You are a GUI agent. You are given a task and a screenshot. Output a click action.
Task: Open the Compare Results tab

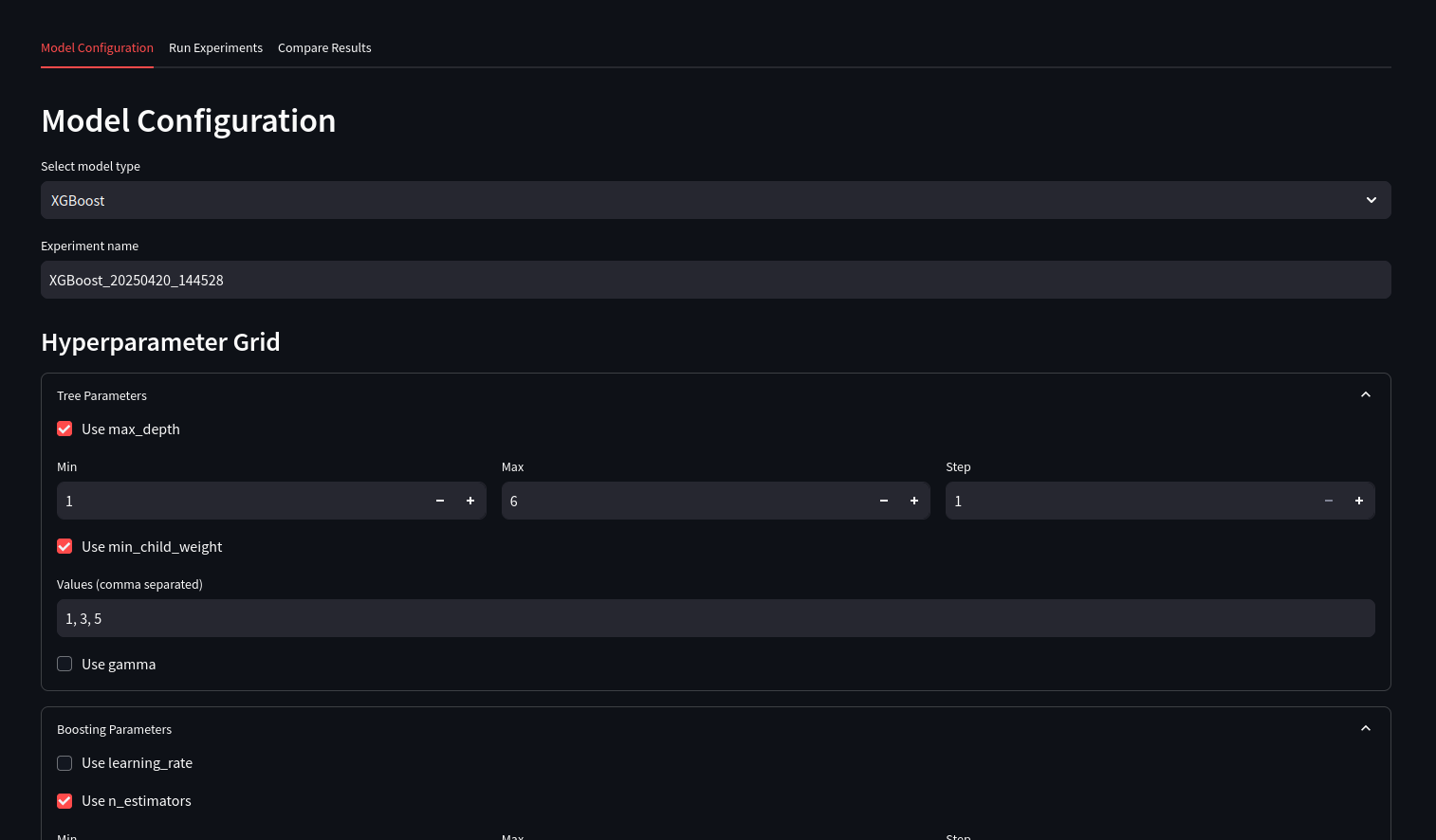click(x=324, y=48)
